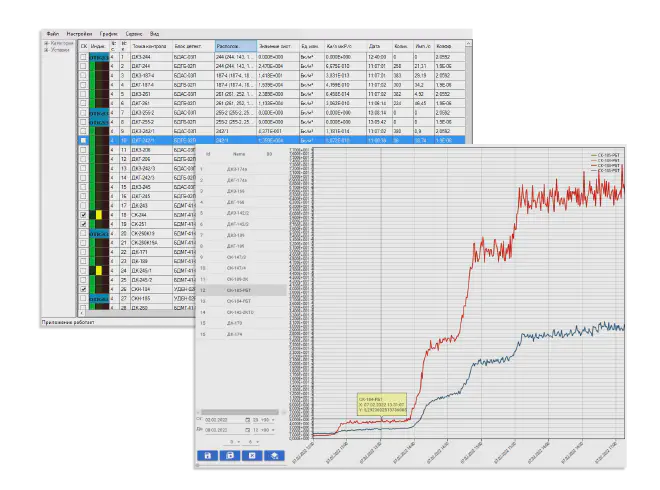
Task: Click the blue X clear icon button
Action: (252, 455)
